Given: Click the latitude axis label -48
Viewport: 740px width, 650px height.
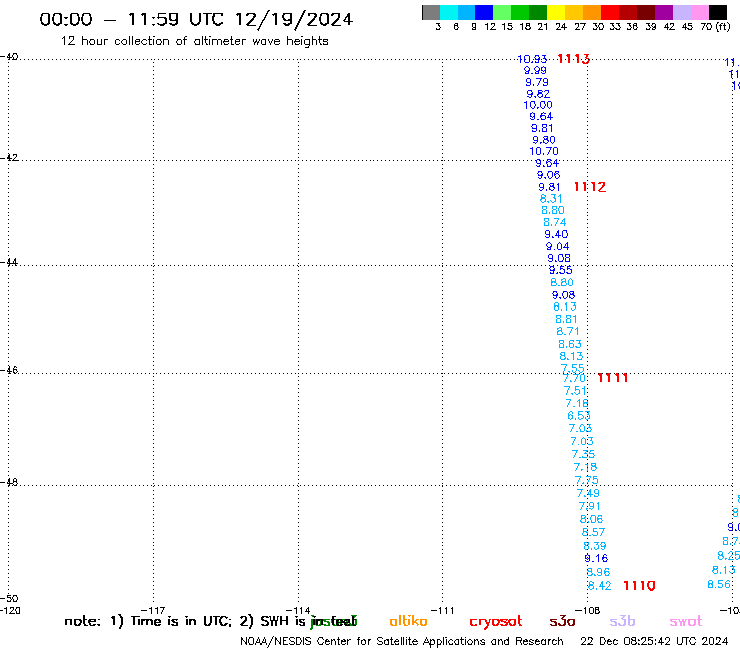Looking at the screenshot, I should pos(9,482).
